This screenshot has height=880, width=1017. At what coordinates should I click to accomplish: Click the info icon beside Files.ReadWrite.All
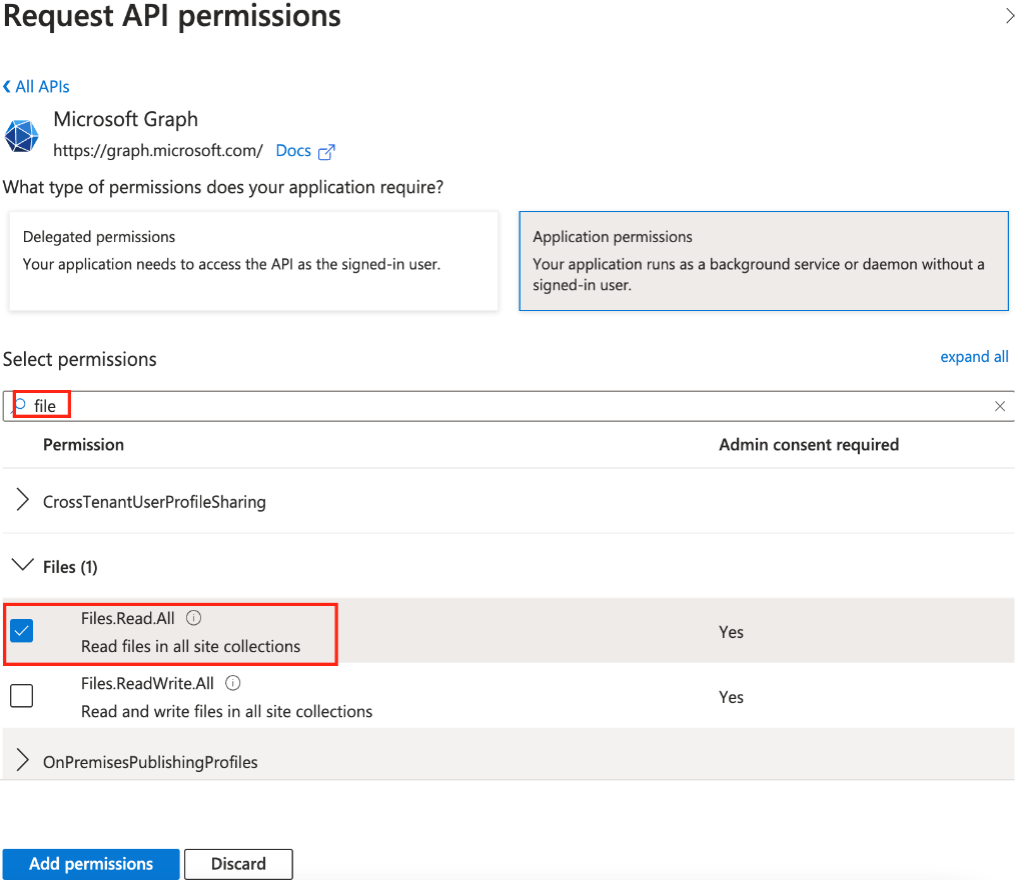tap(233, 683)
